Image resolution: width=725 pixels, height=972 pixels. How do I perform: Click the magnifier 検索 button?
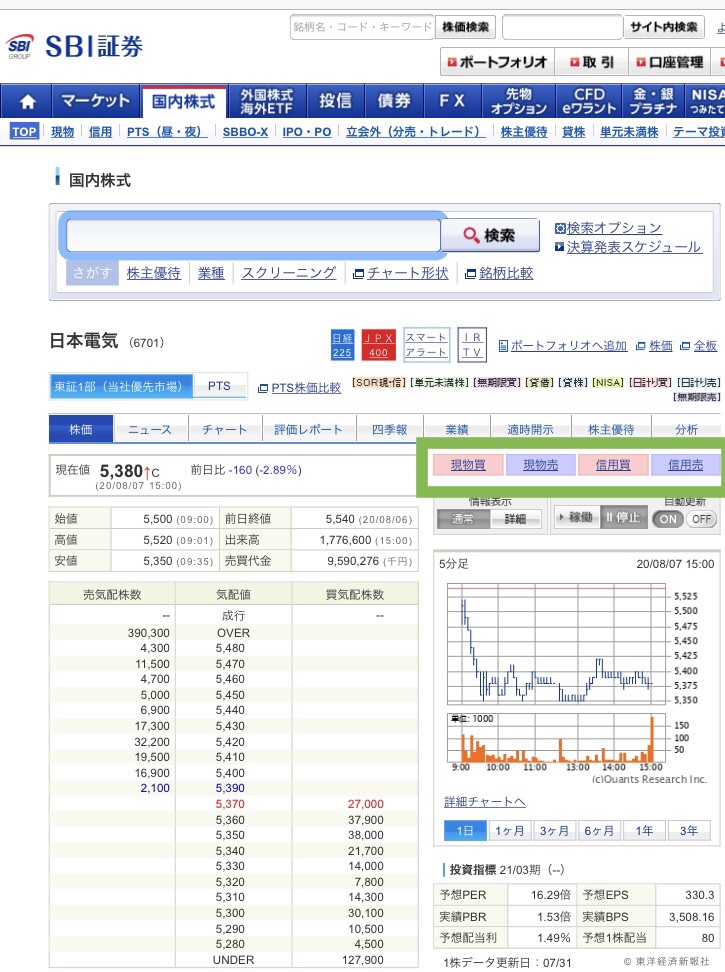pos(490,235)
